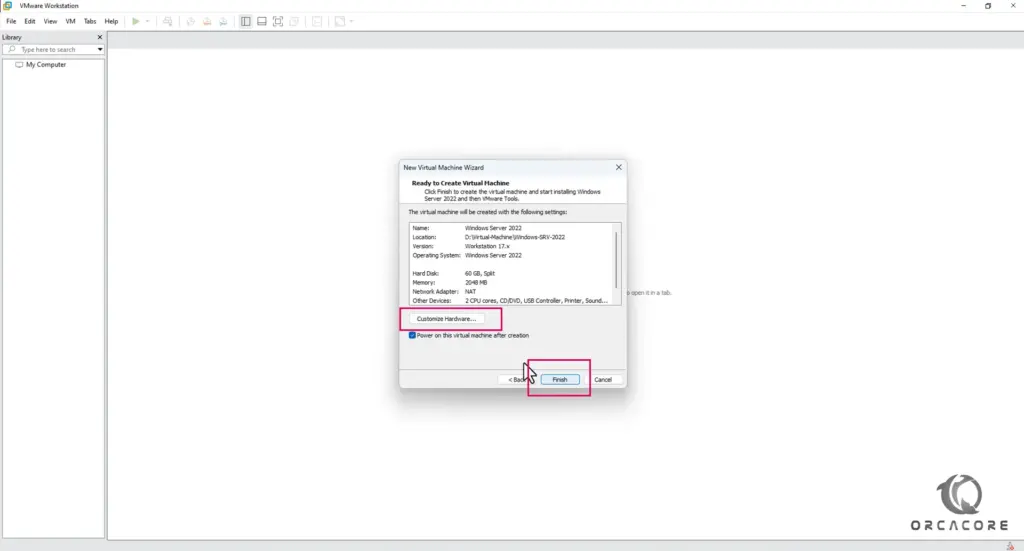Toggle the thumbnail bar icon in toolbar
Screen dimensions: 1024x551
pos(262,22)
